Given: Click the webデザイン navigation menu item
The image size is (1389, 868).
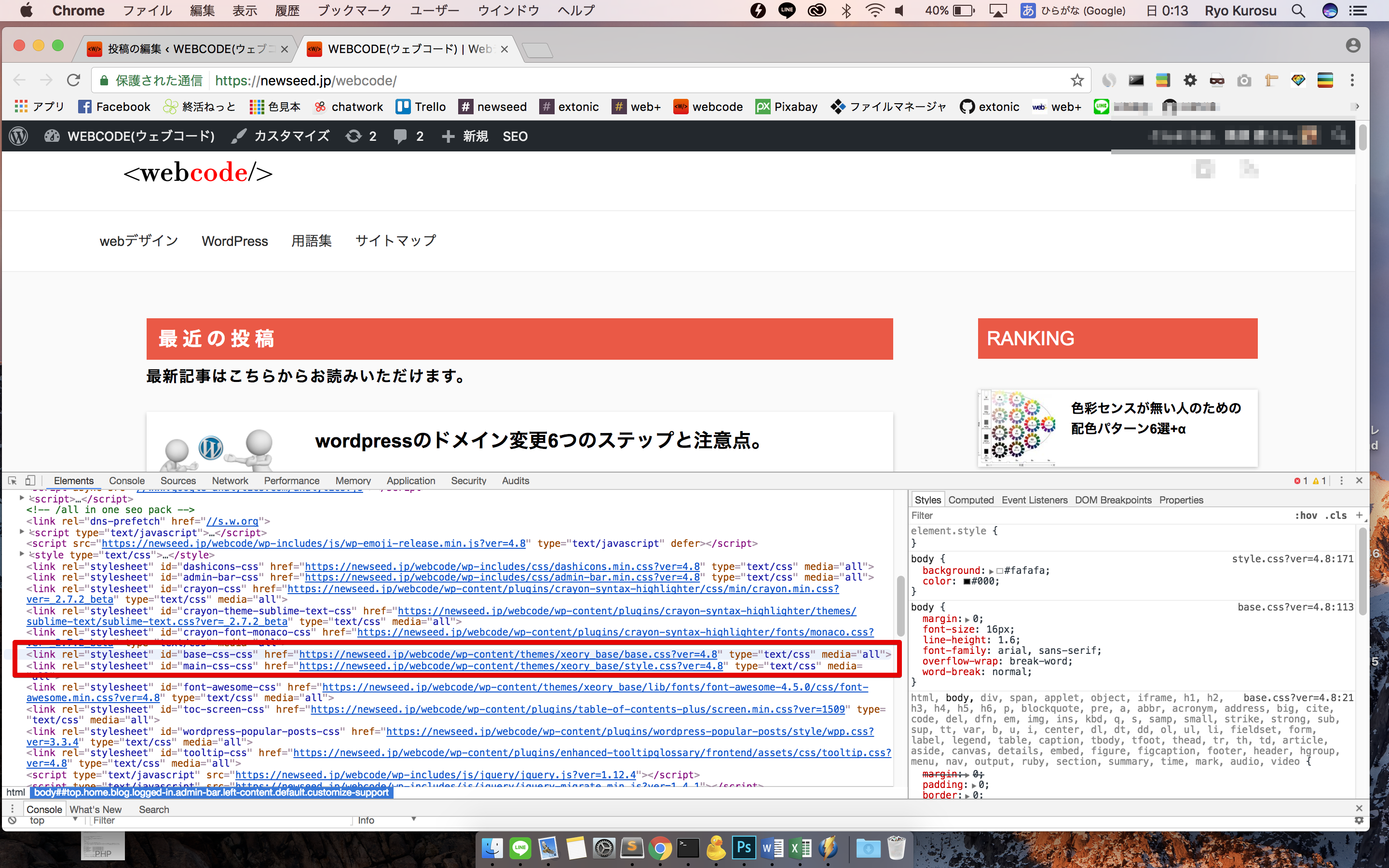Looking at the screenshot, I should (139, 241).
